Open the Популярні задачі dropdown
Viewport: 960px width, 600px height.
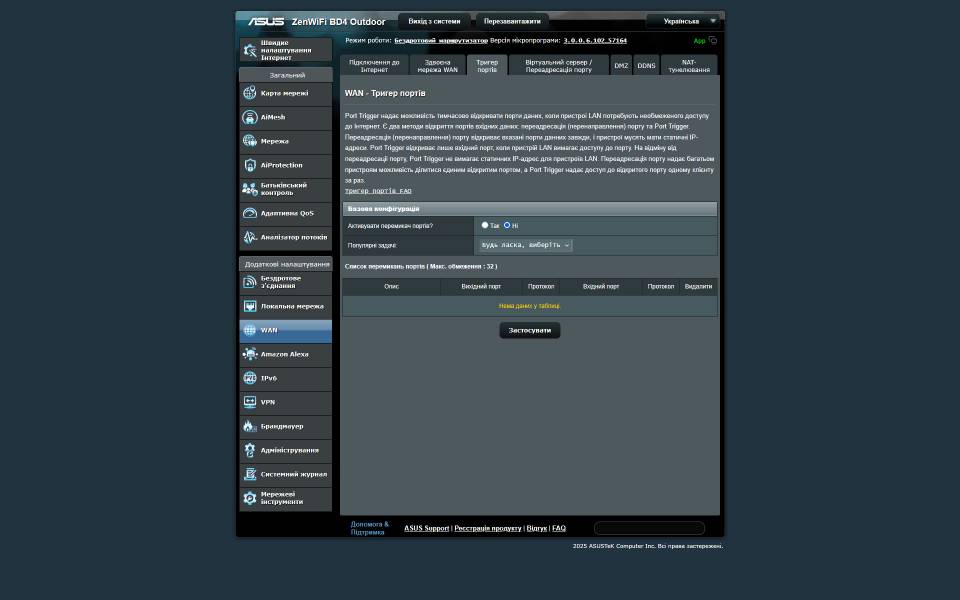[x=525, y=245]
